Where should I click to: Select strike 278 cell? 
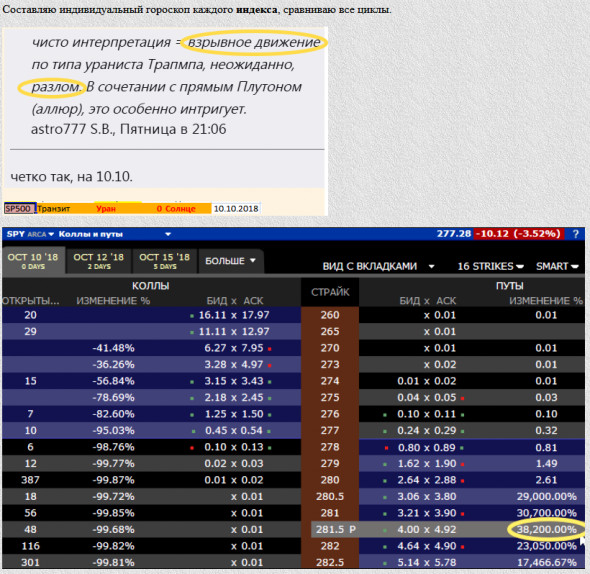point(330,447)
